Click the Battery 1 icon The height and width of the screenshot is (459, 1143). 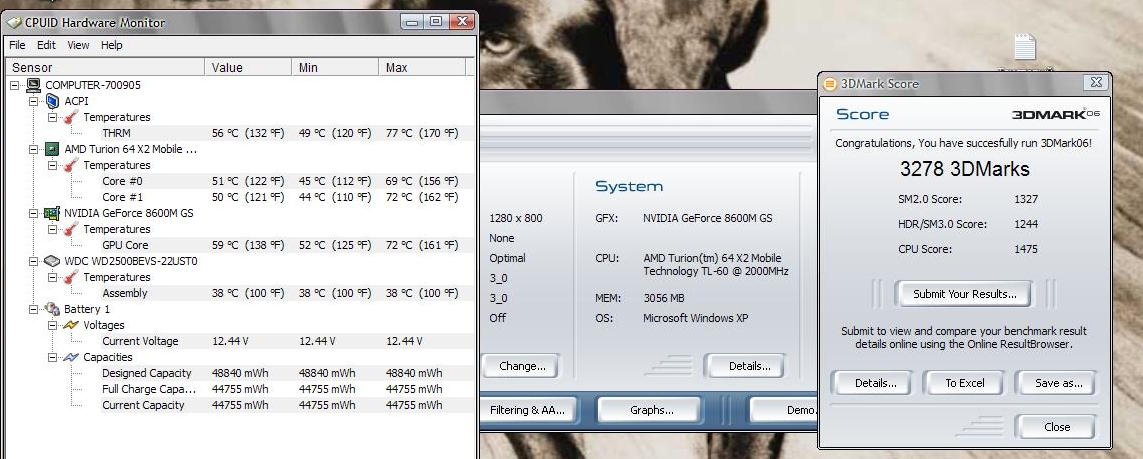pos(52,309)
